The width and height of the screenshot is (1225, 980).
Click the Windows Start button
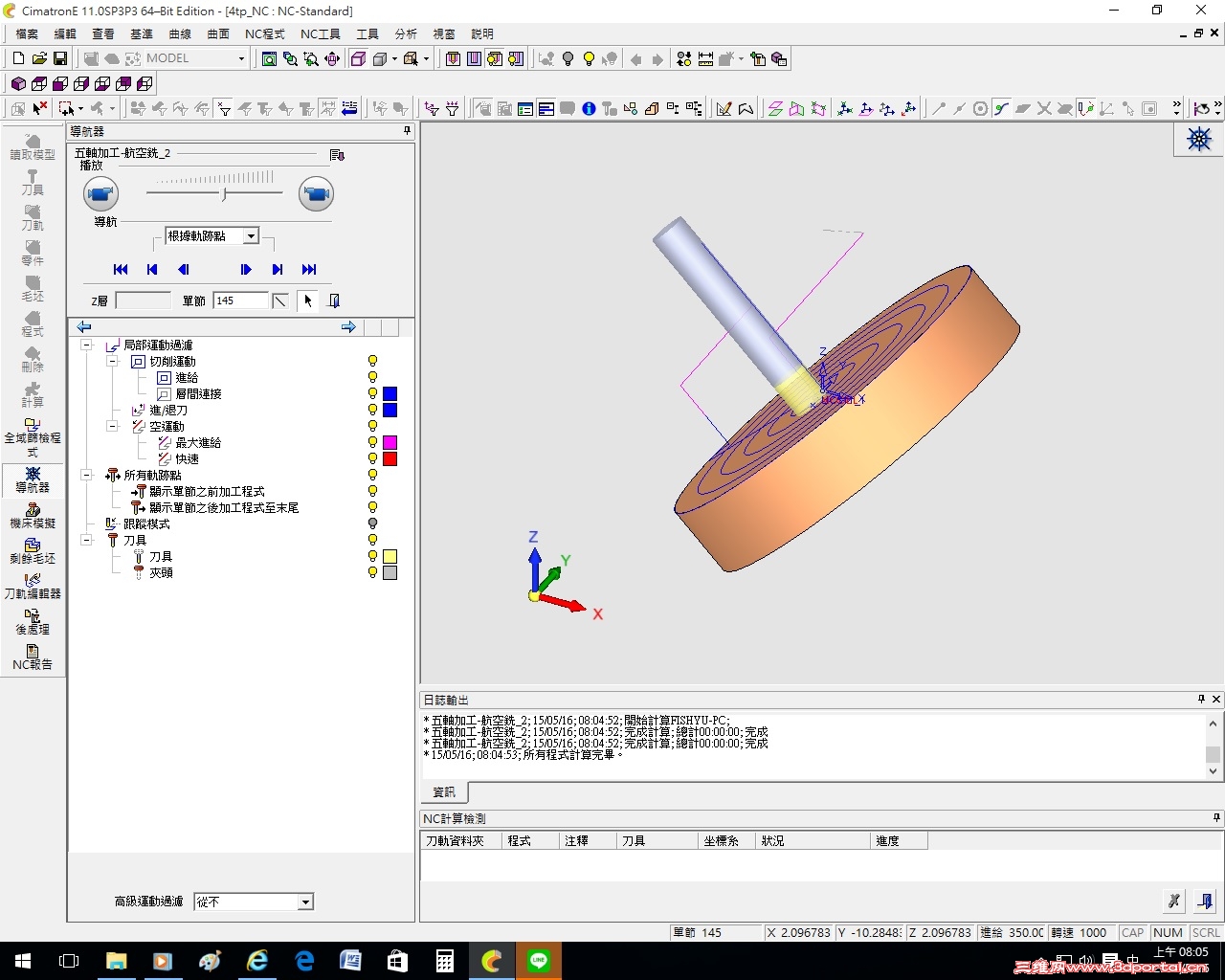point(23,961)
